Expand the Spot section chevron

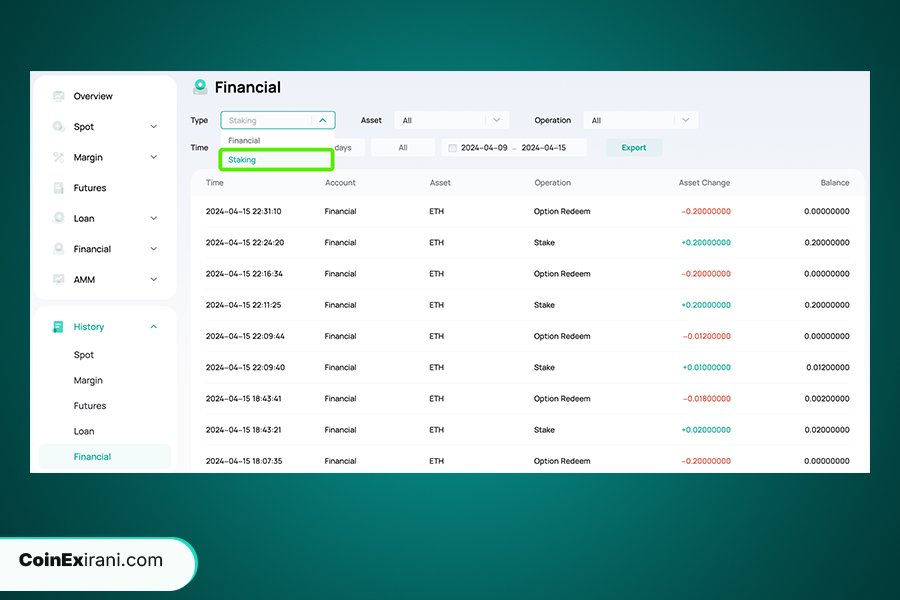(x=153, y=126)
